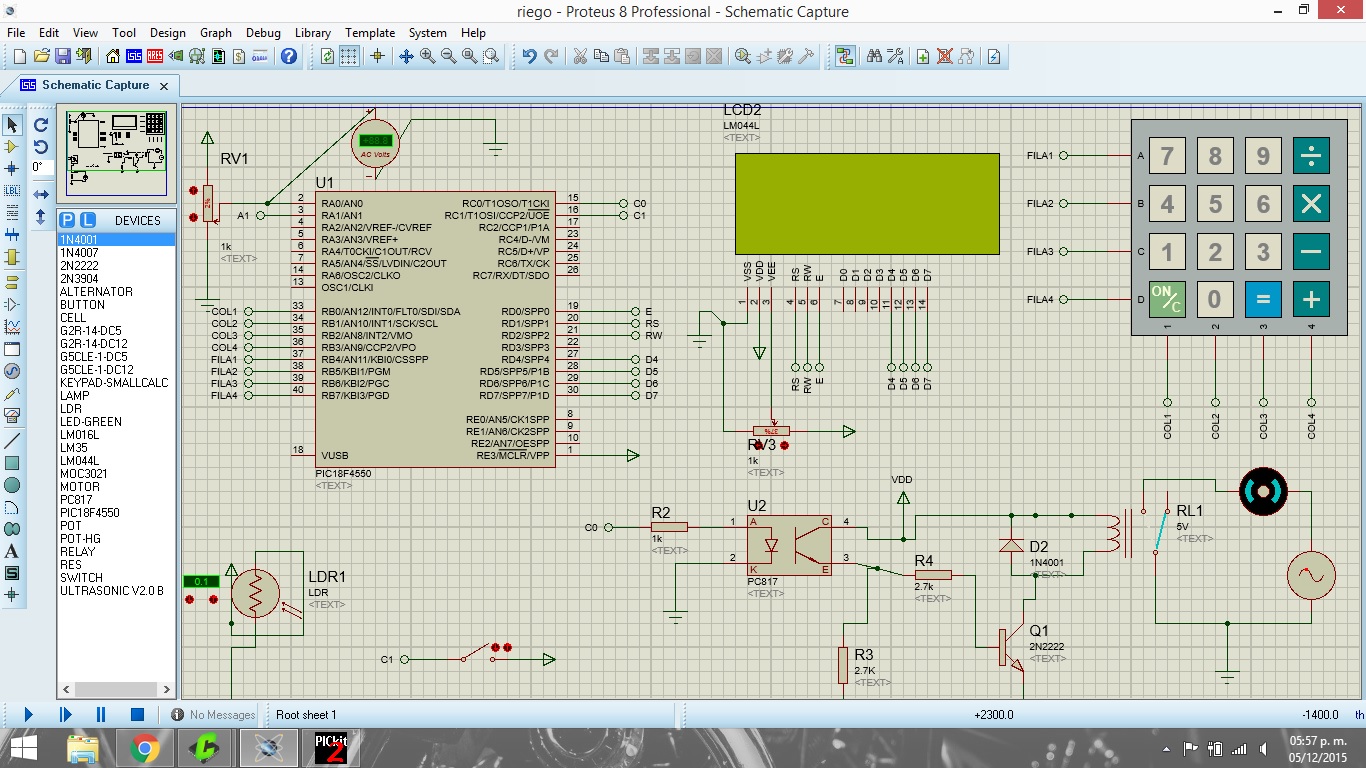Go to the Home page icon
The height and width of the screenshot is (768, 1366).
(x=113, y=56)
